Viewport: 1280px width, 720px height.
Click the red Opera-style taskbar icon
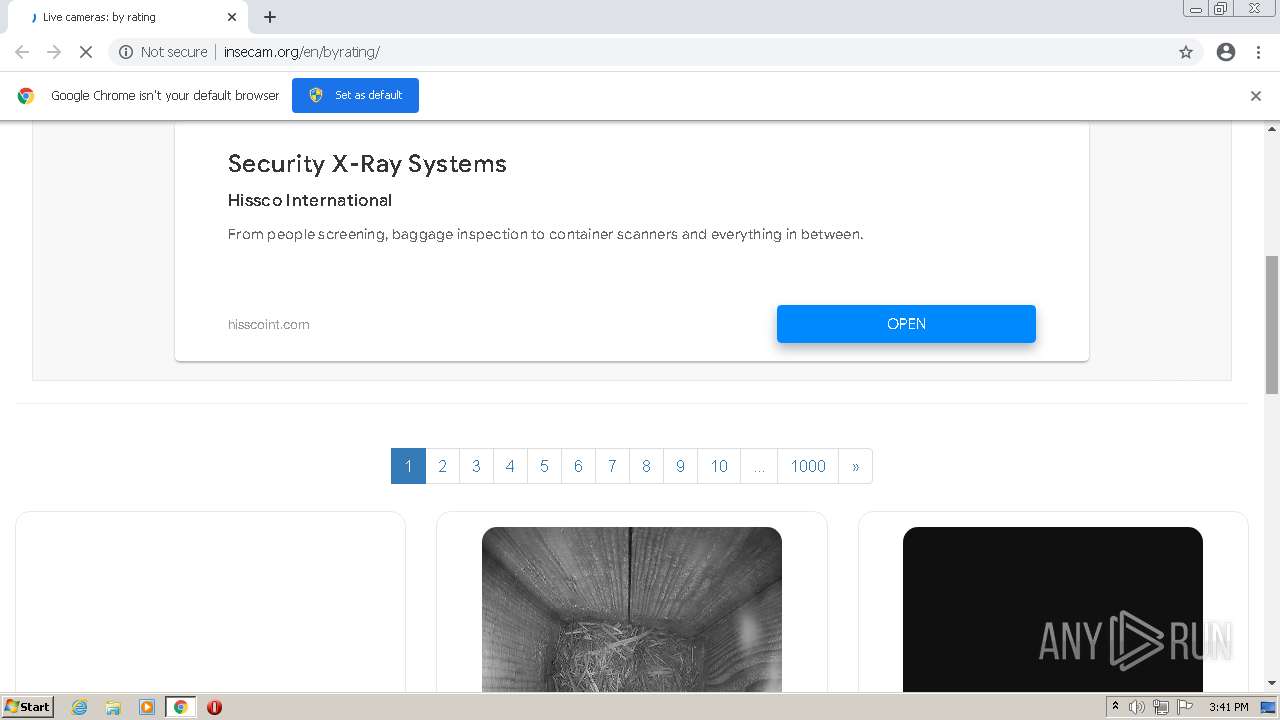pos(214,707)
